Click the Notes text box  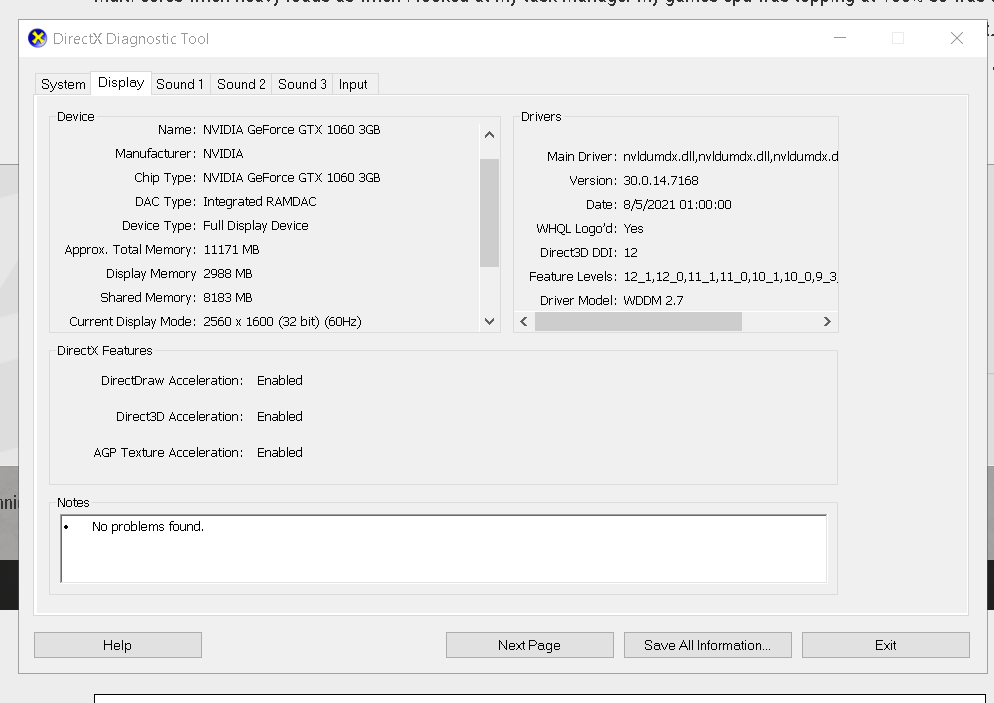(444, 548)
